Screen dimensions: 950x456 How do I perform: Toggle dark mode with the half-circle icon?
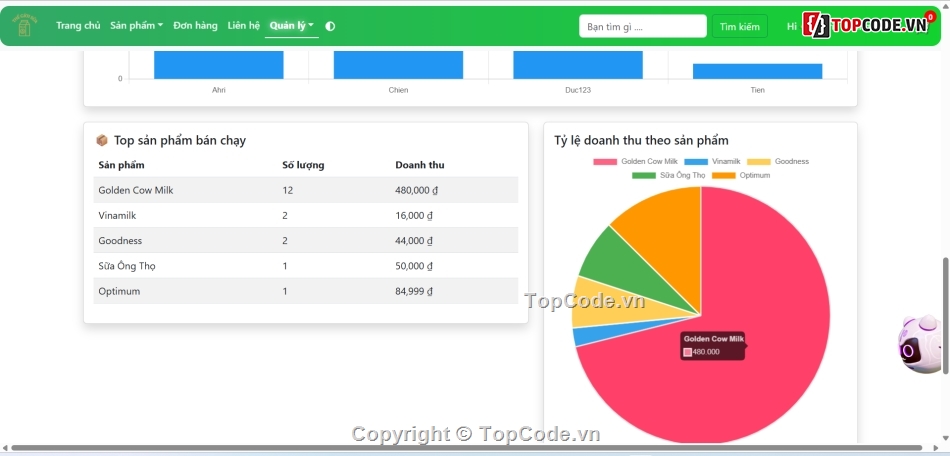[x=331, y=26]
